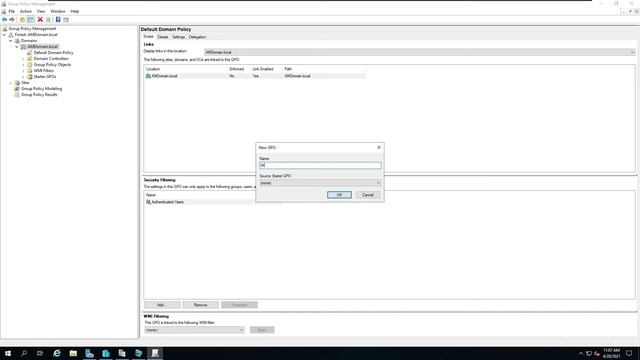Click the Name field in New GPO
The width and height of the screenshot is (640, 360).
(320, 165)
